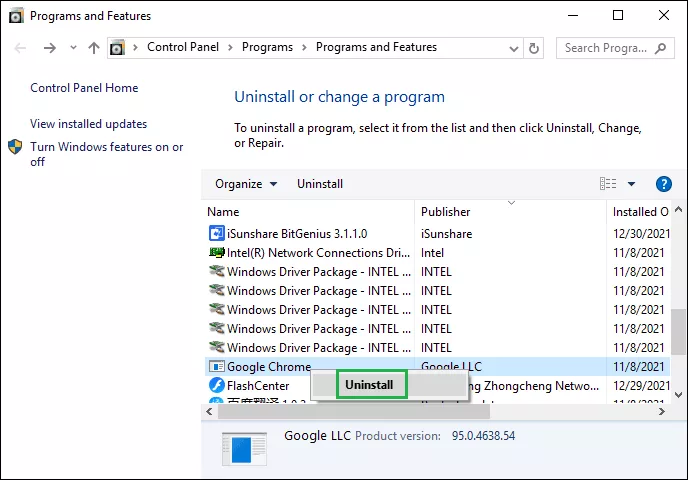Click the Control Panel icon in address bar
Viewport: 688px width, 480px height.
tap(117, 47)
